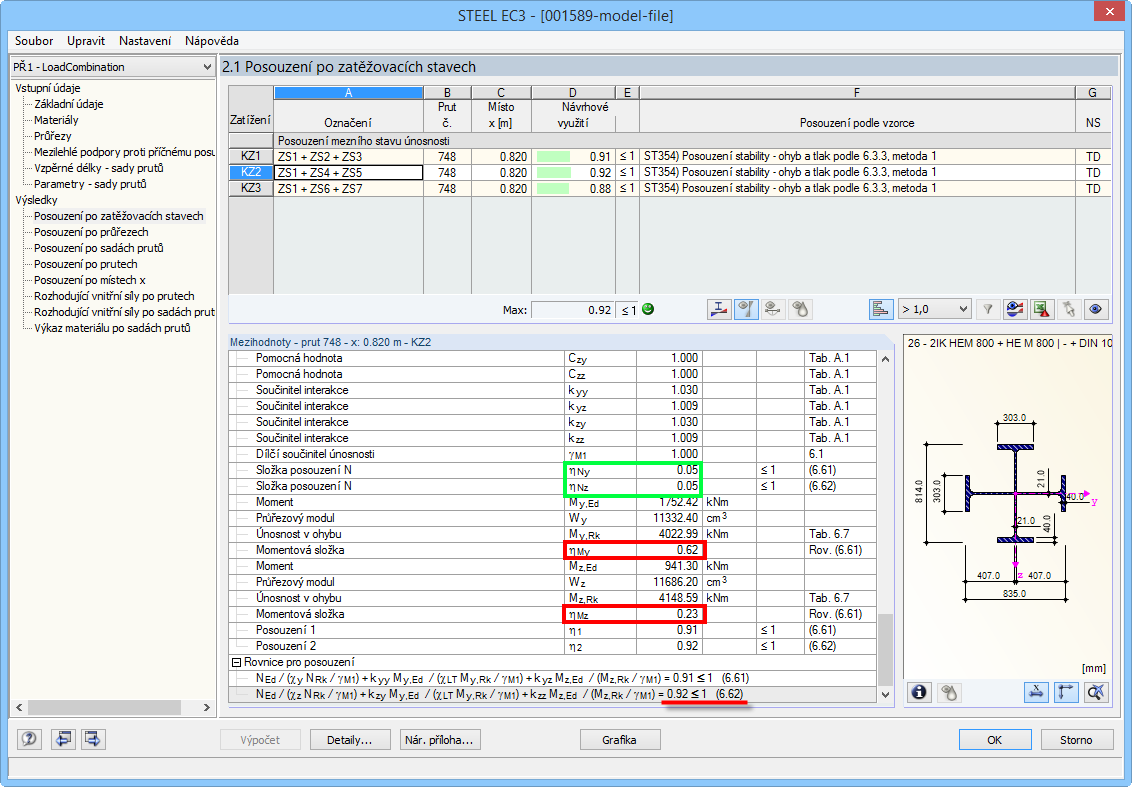Click the green ratio bar showing 0.91
1132x787 pixels.
(x=553, y=157)
